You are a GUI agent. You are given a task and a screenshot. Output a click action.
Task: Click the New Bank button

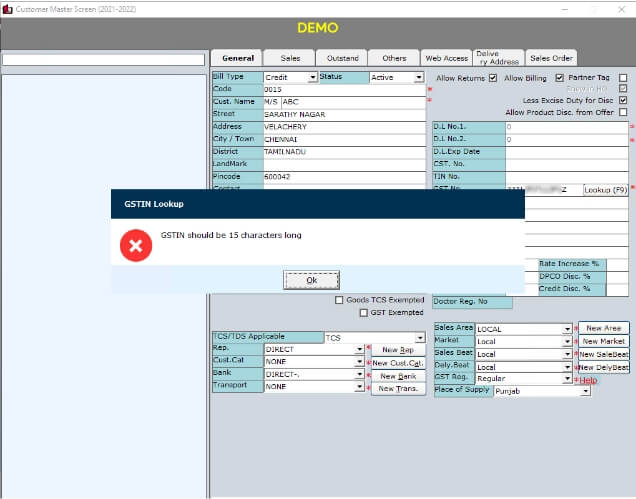click(x=398, y=376)
